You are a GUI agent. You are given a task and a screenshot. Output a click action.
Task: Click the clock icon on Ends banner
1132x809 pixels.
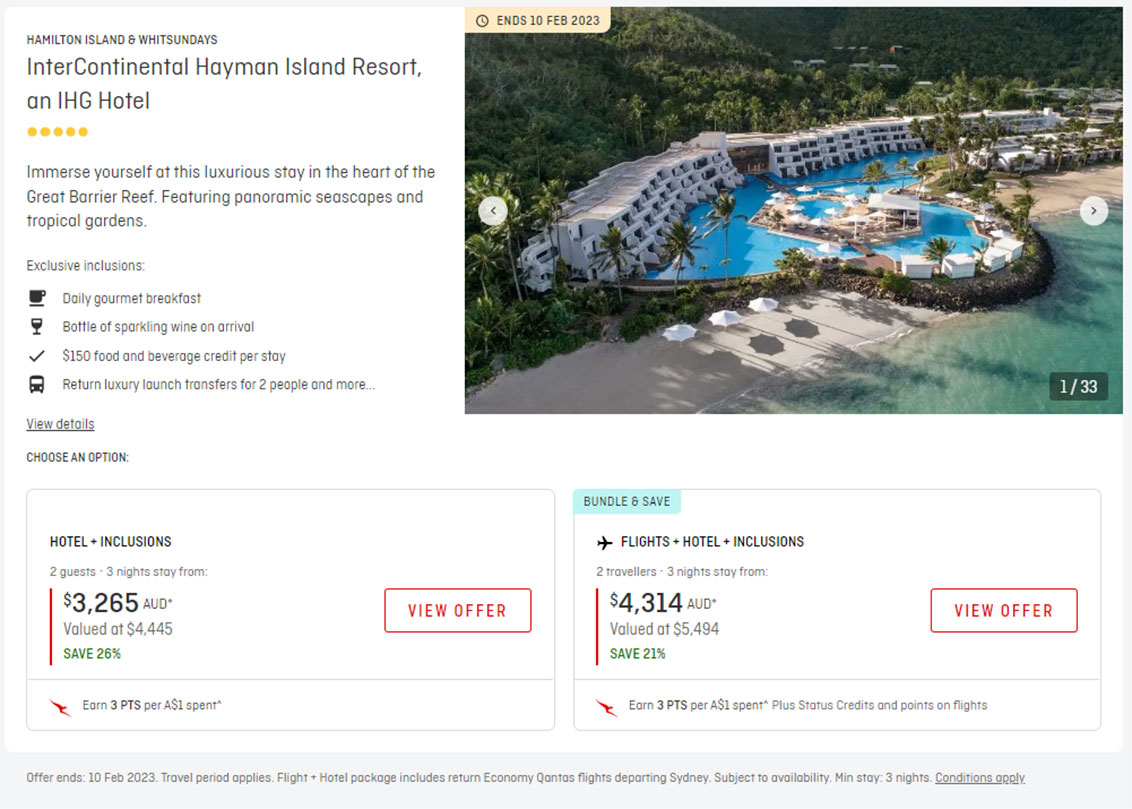pos(482,20)
